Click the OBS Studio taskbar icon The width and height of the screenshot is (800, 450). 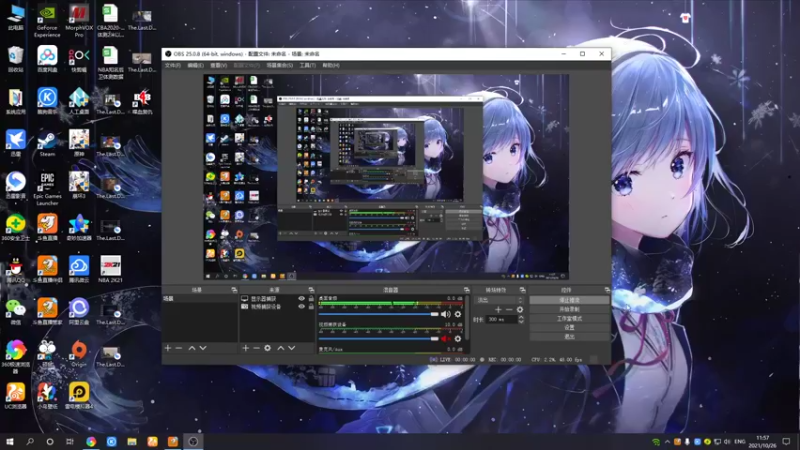point(193,441)
